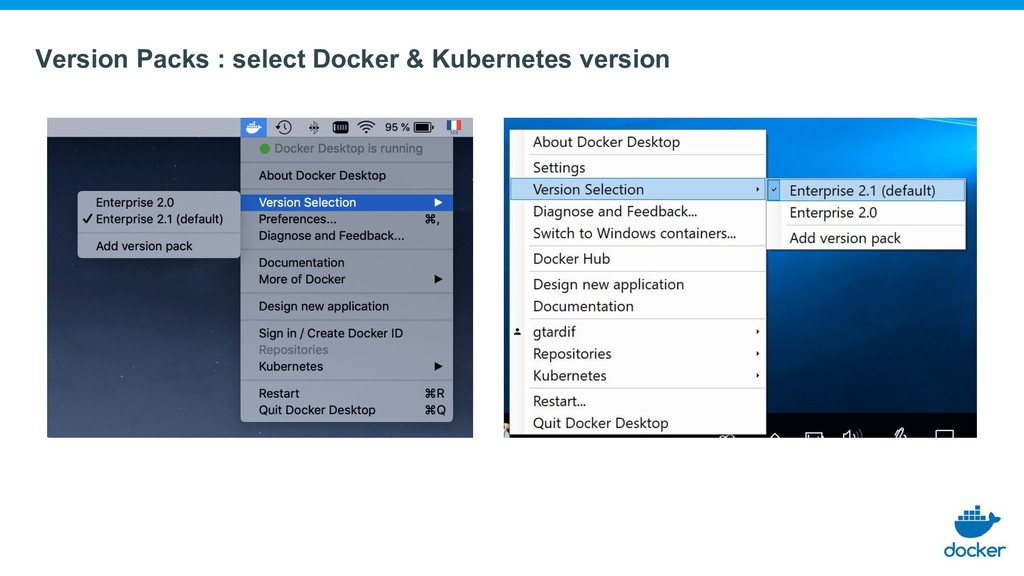This screenshot has height=576, width=1024.
Task: Expand Version Selection arrow in Windows menu
Action: 757,189
